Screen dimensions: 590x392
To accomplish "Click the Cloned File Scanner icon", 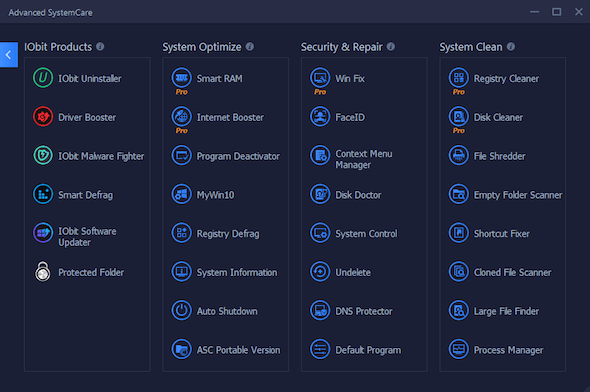I will pos(458,272).
